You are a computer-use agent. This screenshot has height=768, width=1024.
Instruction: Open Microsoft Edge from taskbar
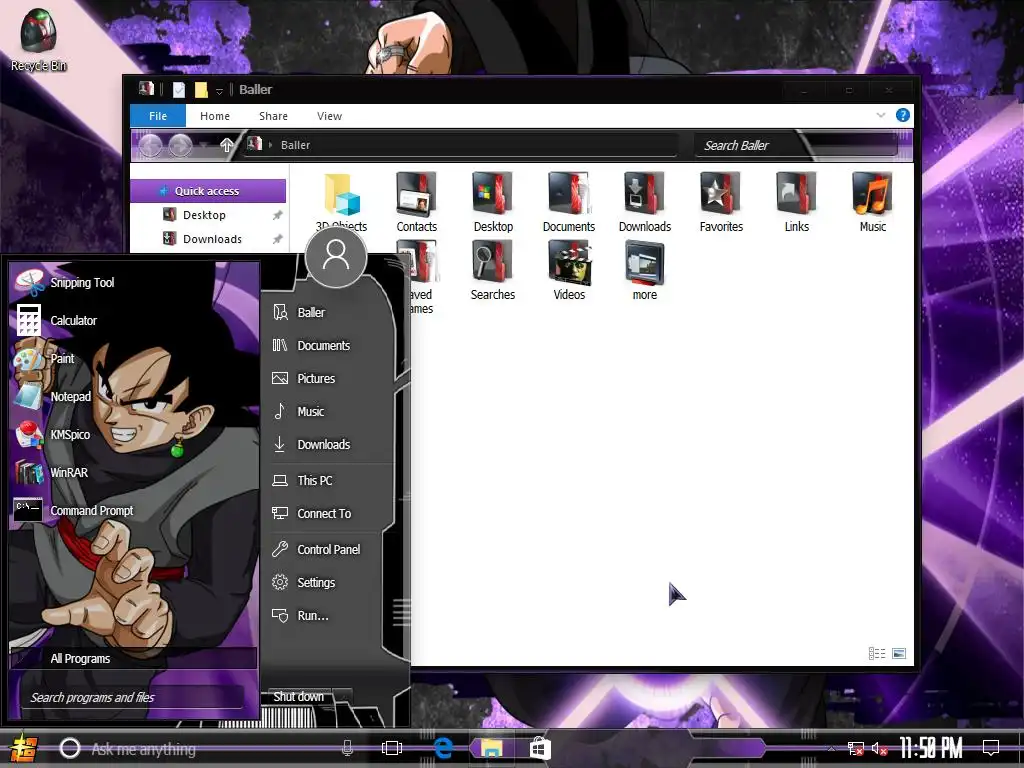(x=443, y=748)
